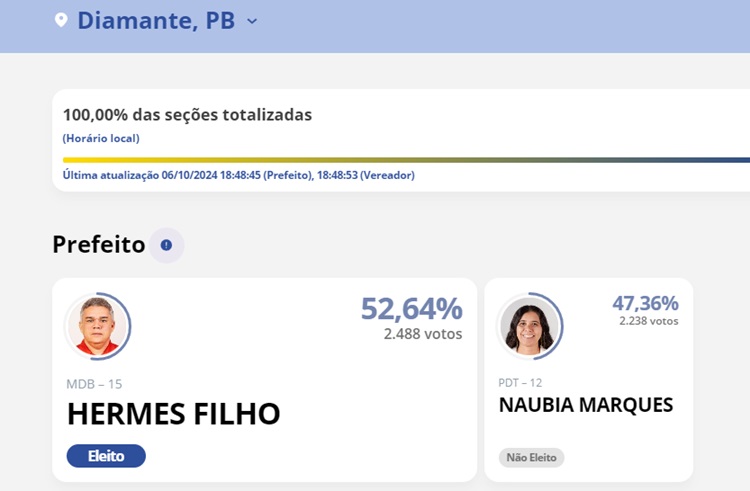The width and height of the screenshot is (750, 491).
Task: Click the 2.488 votos count
Action: 423,334
